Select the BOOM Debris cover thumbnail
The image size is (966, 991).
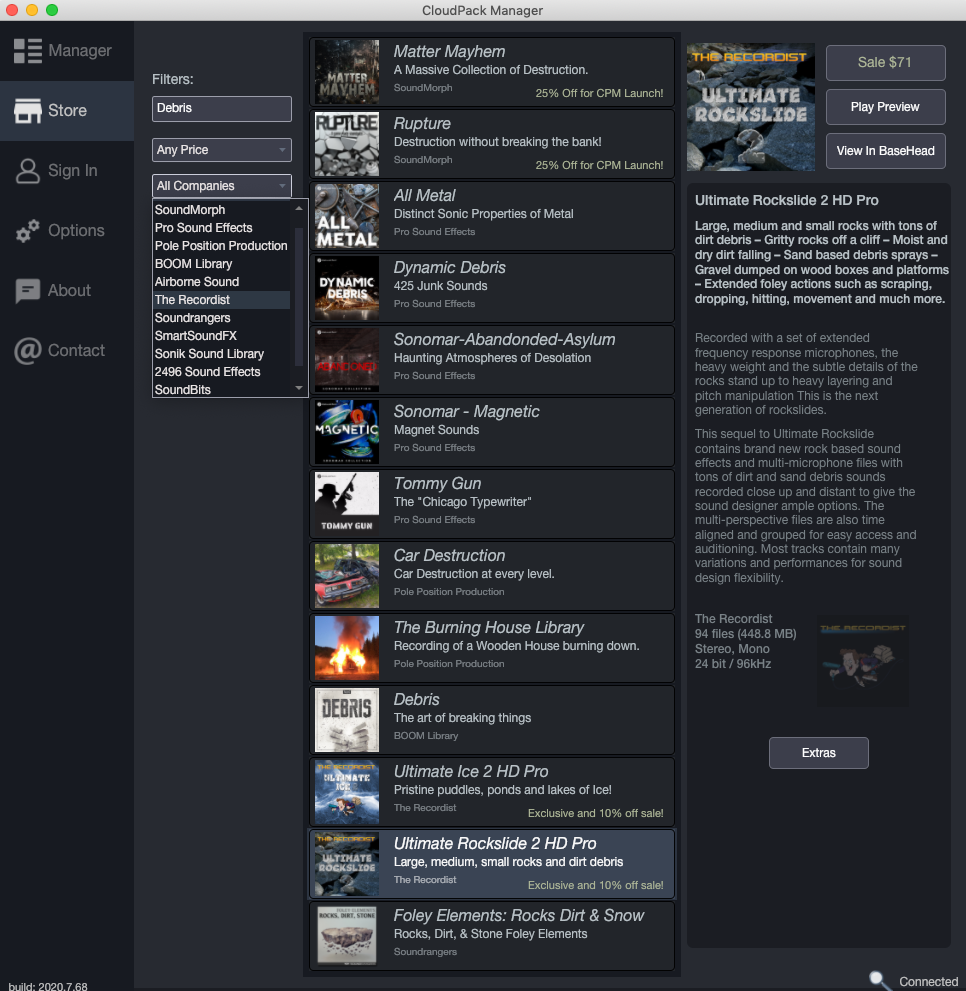347,720
